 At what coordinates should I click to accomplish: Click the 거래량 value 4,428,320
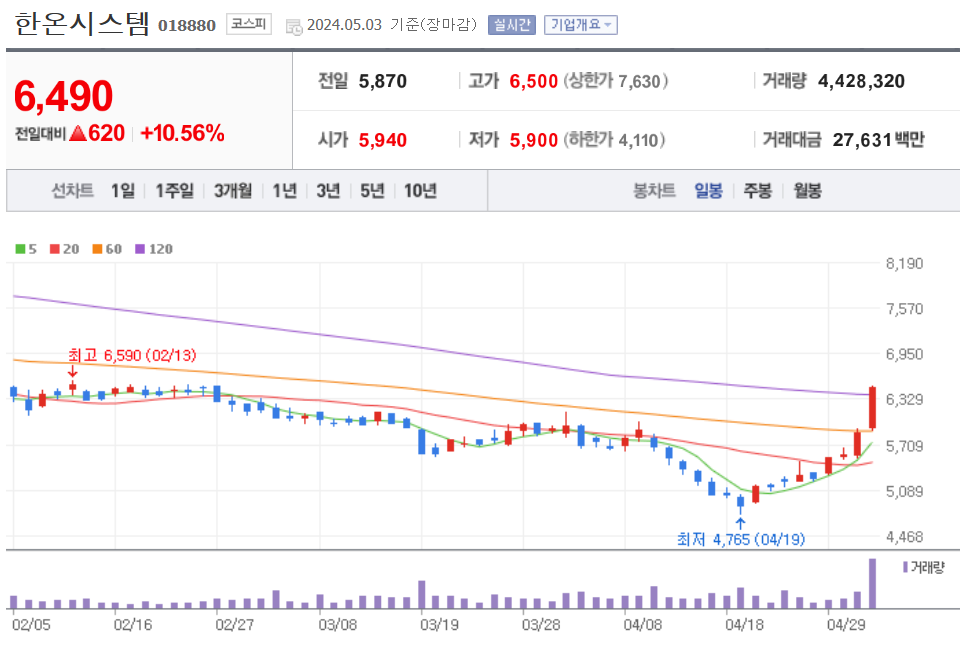[x=861, y=81]
